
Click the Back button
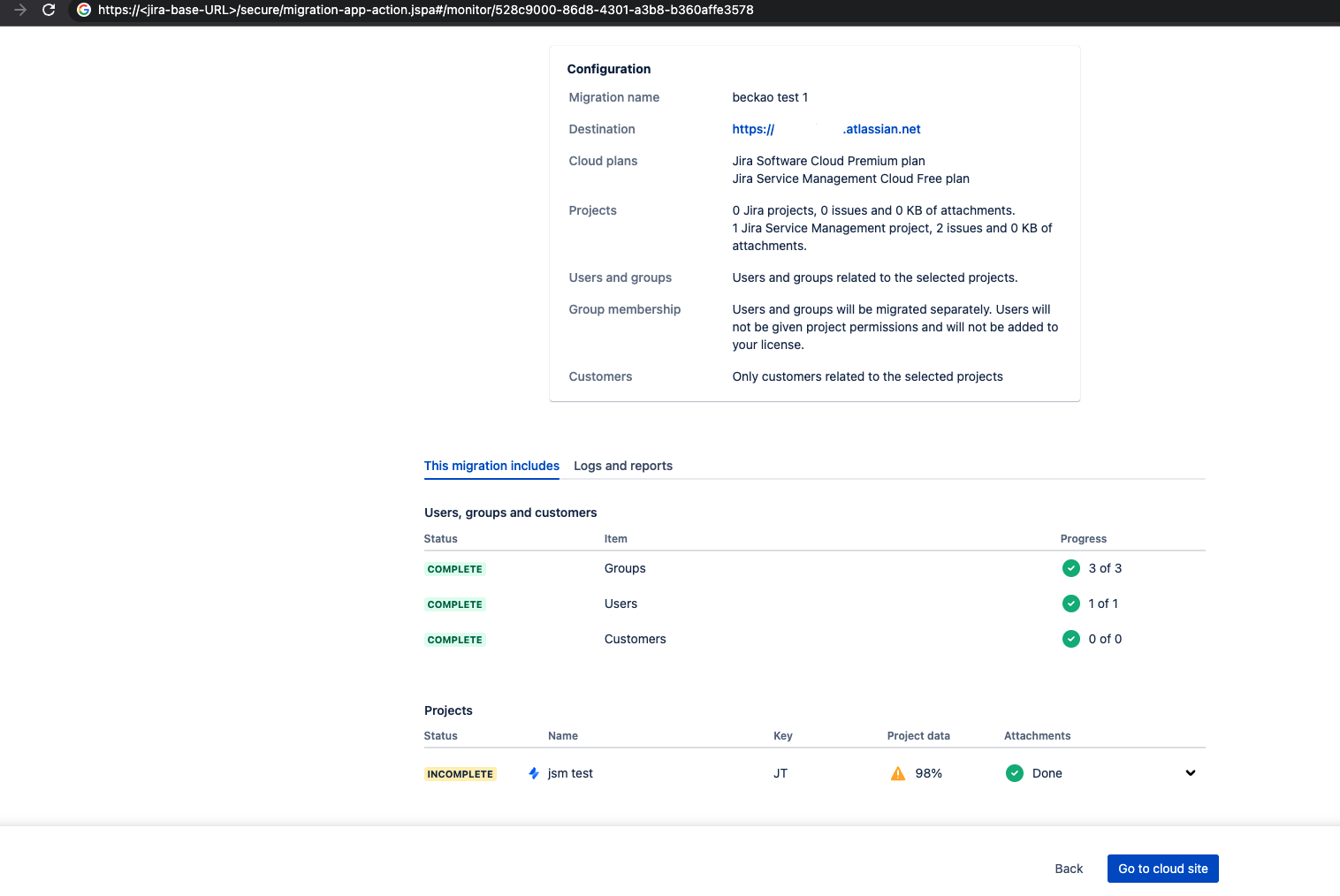tap(1069, 869)
